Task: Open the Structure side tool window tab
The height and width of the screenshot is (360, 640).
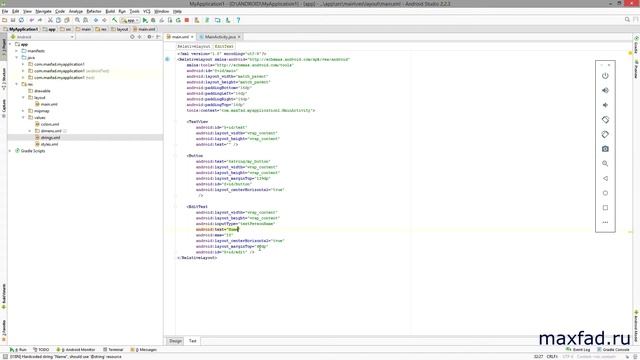Action: click(4, 78)
